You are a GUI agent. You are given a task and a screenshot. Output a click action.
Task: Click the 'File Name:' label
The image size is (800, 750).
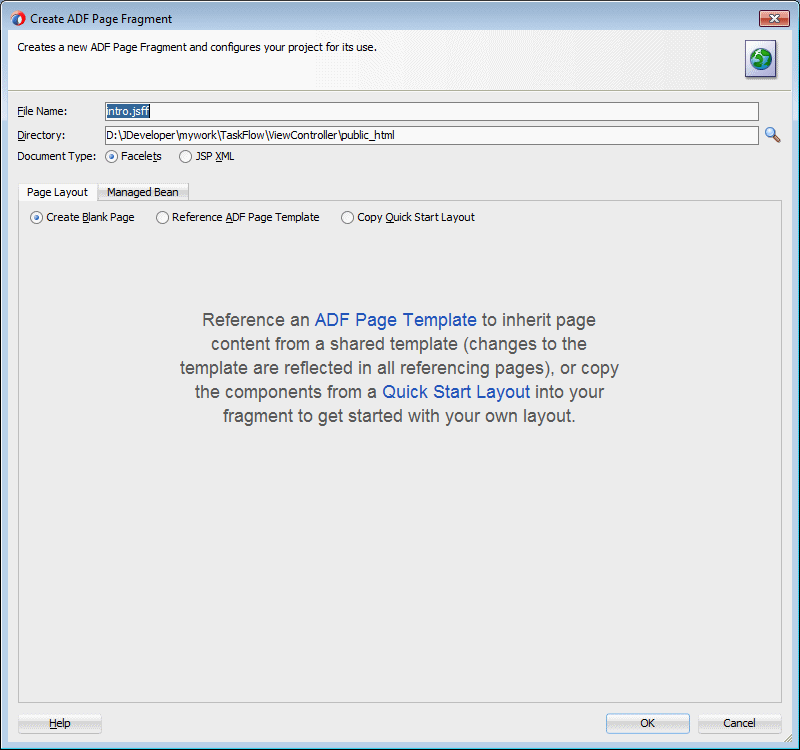click(x=42, y=111)
